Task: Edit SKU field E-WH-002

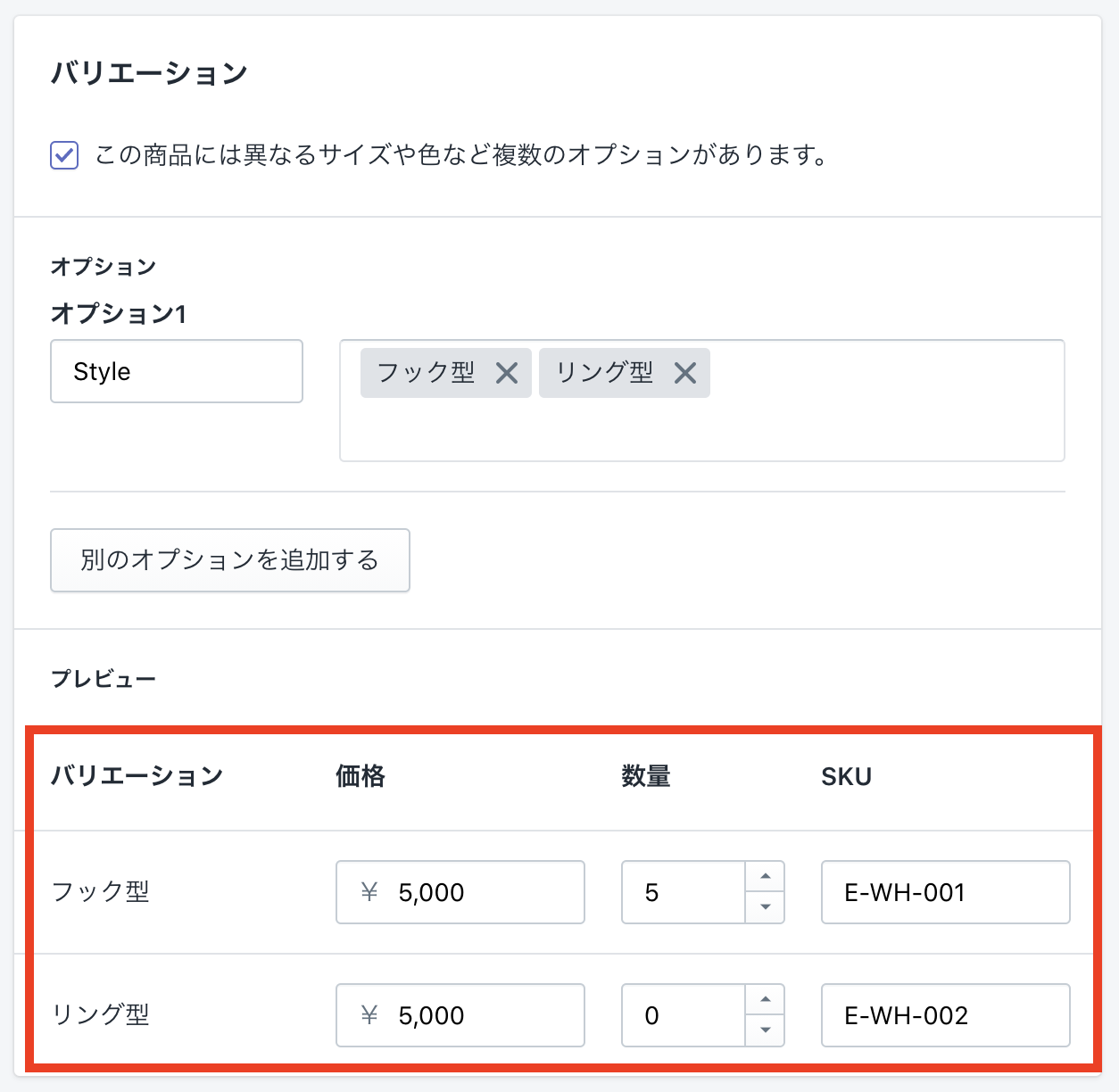Action: click(x=945, y=1015)
